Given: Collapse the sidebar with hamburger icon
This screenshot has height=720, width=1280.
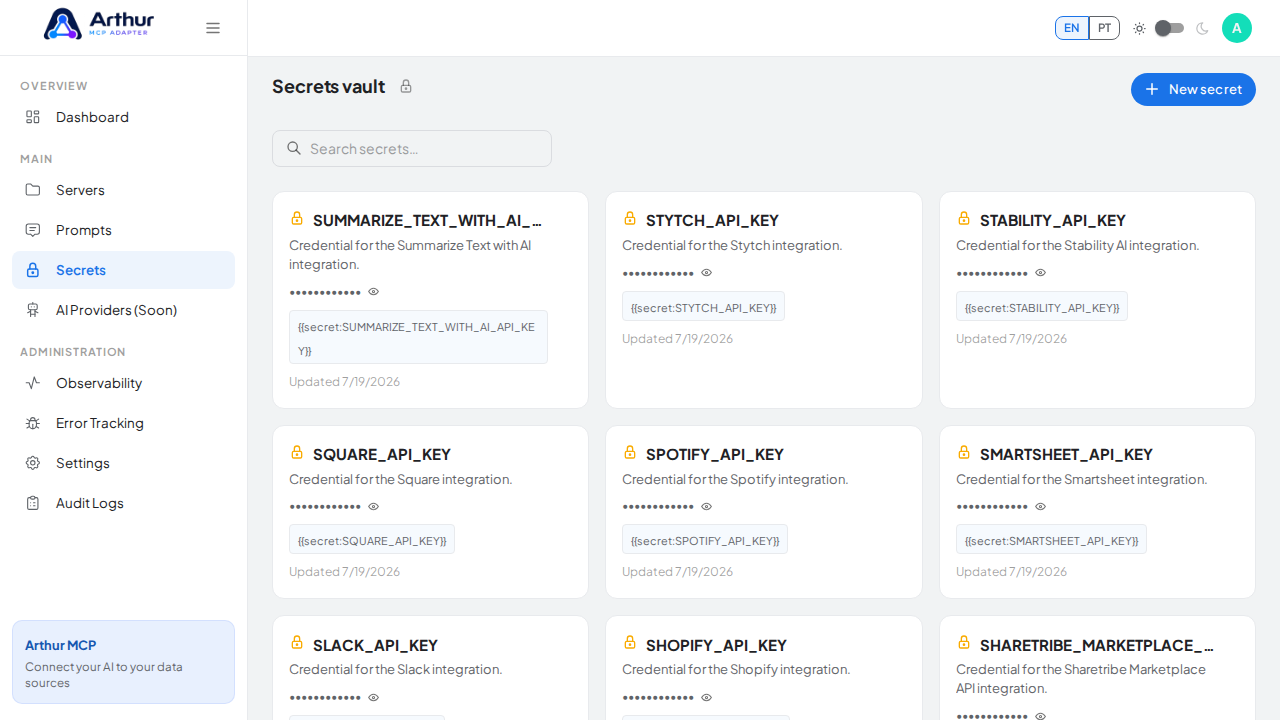Looking at the screenshot, I should pyautogui.click(x=213, y=28).
